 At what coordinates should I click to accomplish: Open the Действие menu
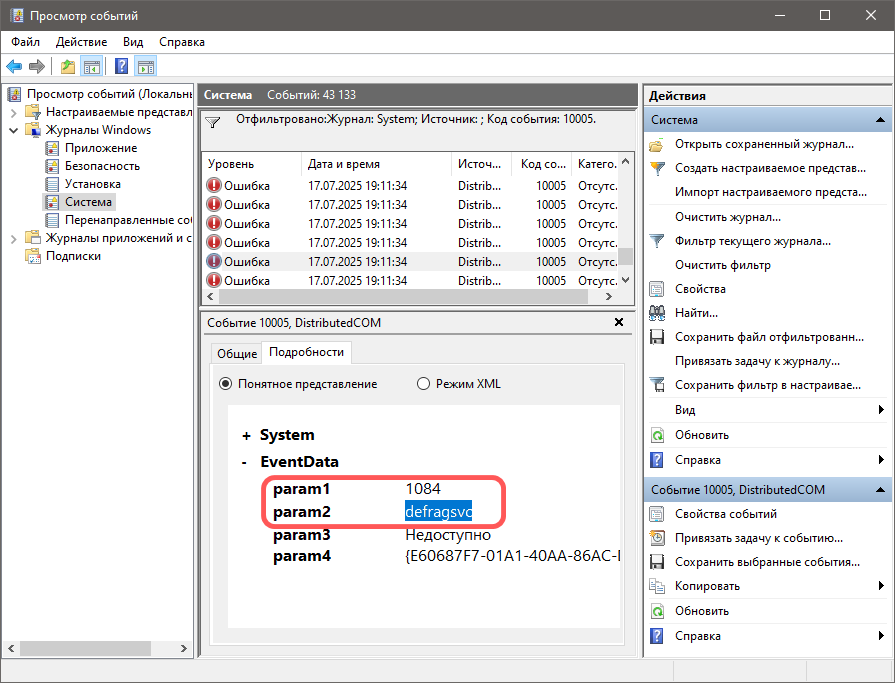pos(81,42)
